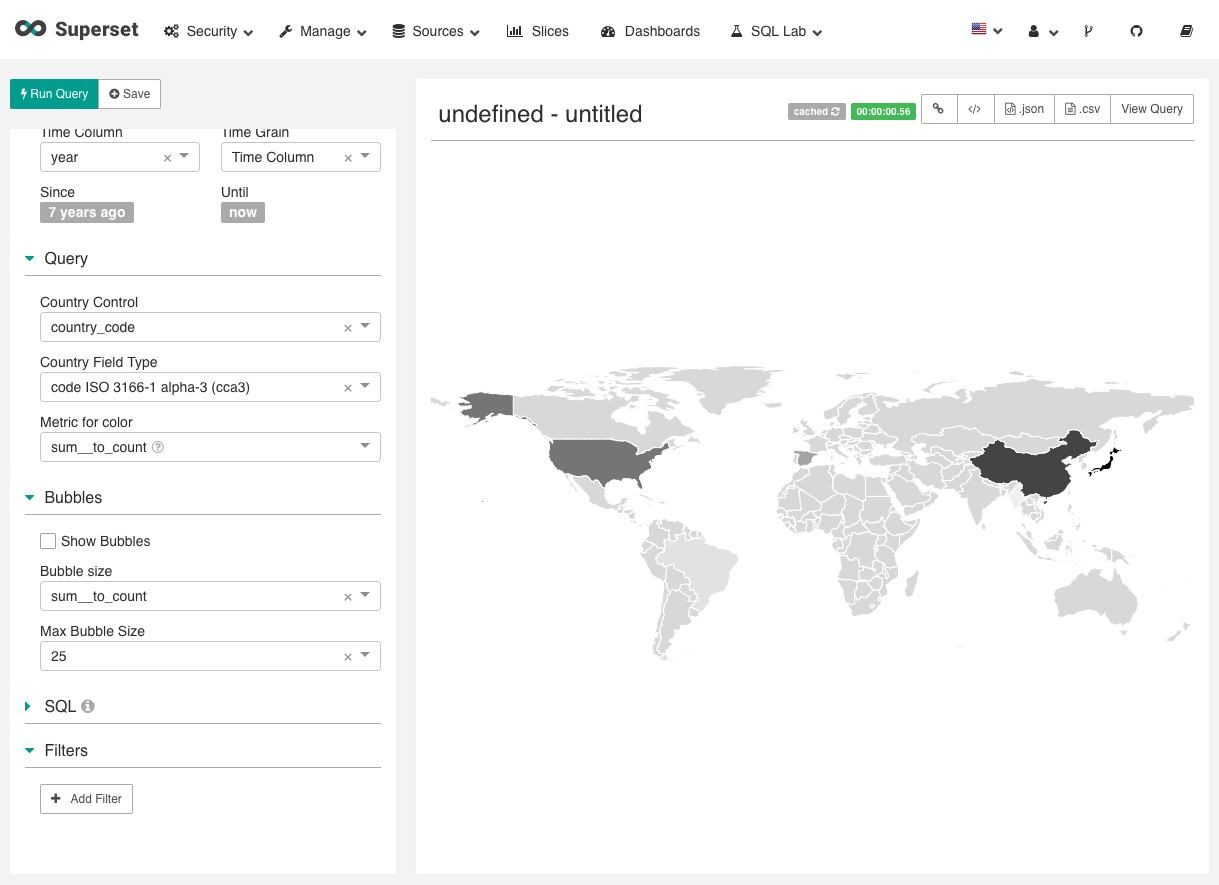Click the Run Query button

tap(53, 93)
